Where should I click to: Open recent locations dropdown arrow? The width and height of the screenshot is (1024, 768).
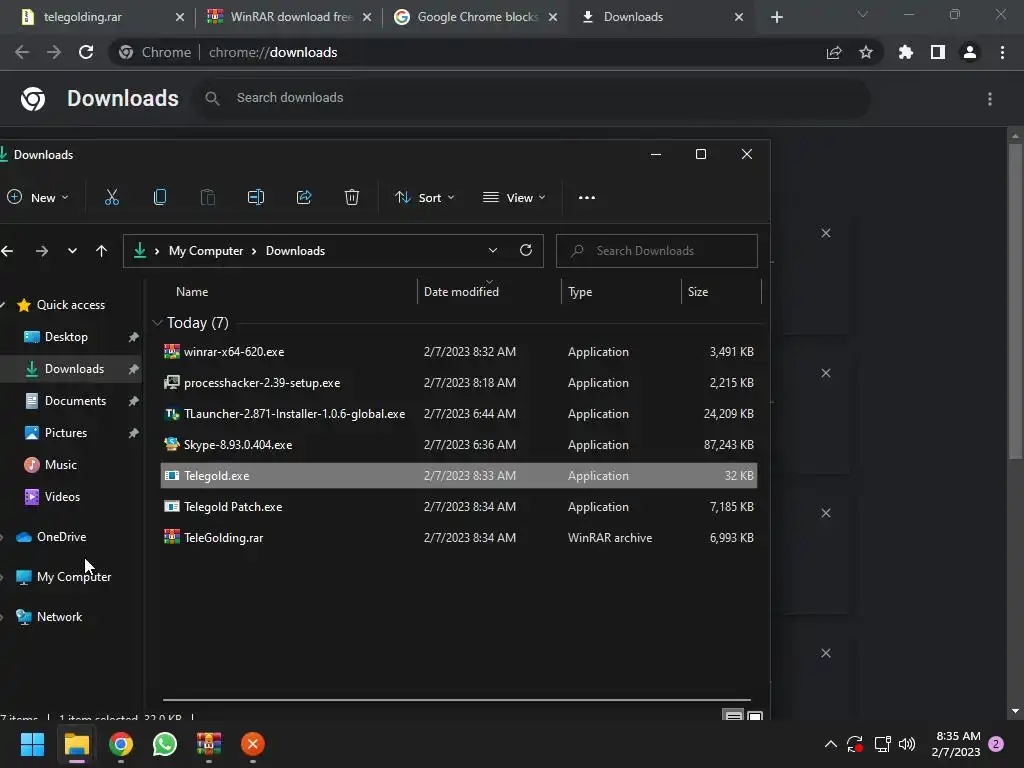[72, 251]
